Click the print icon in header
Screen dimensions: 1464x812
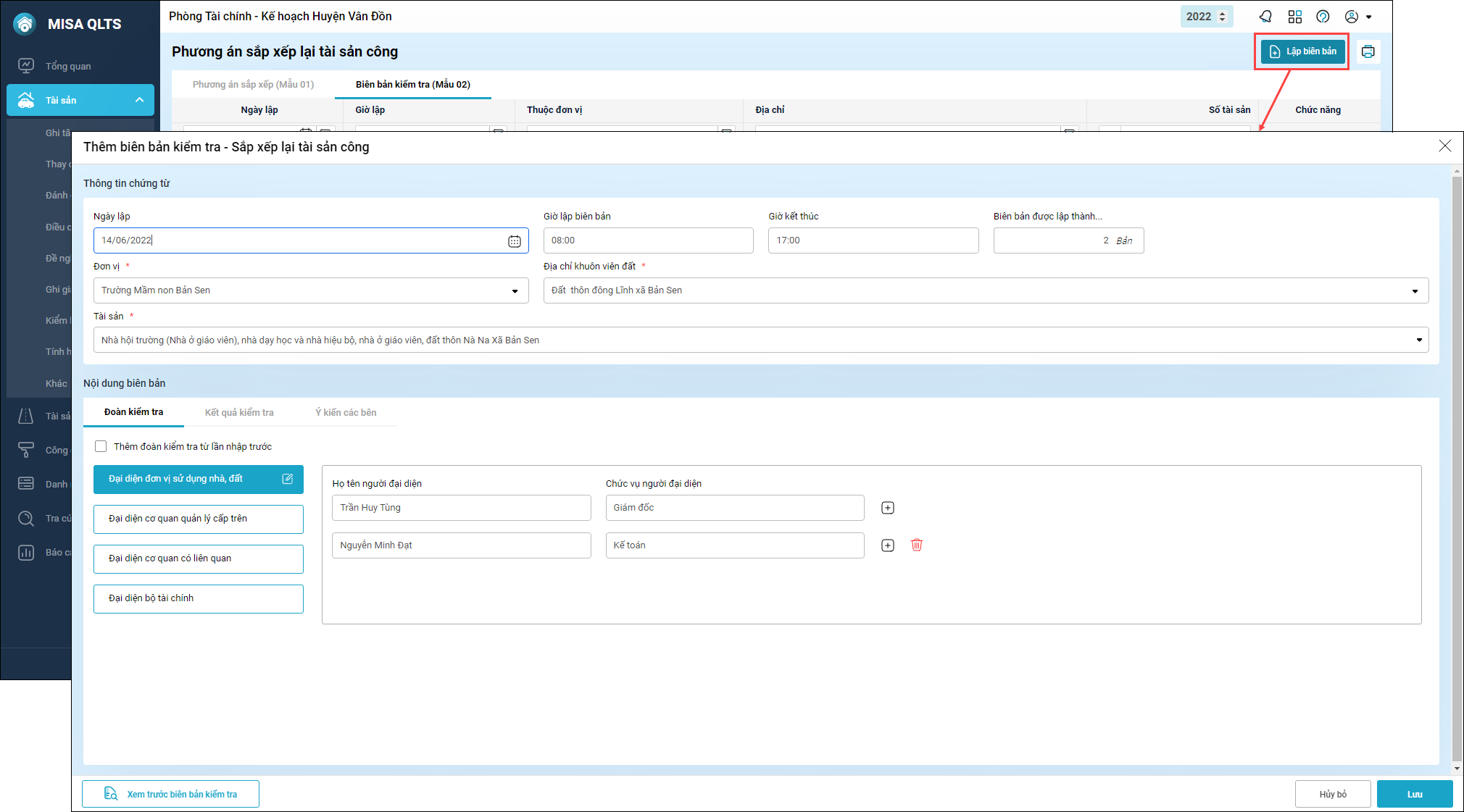point(1368,51)
